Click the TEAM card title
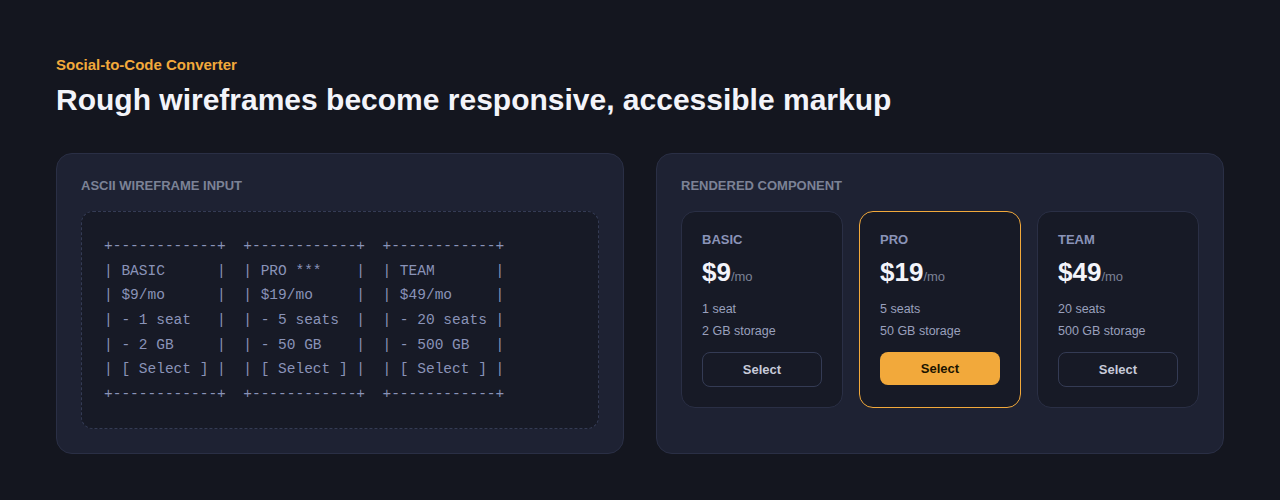Screen dimensions: 1280x500 click(x=1076, y=240)
